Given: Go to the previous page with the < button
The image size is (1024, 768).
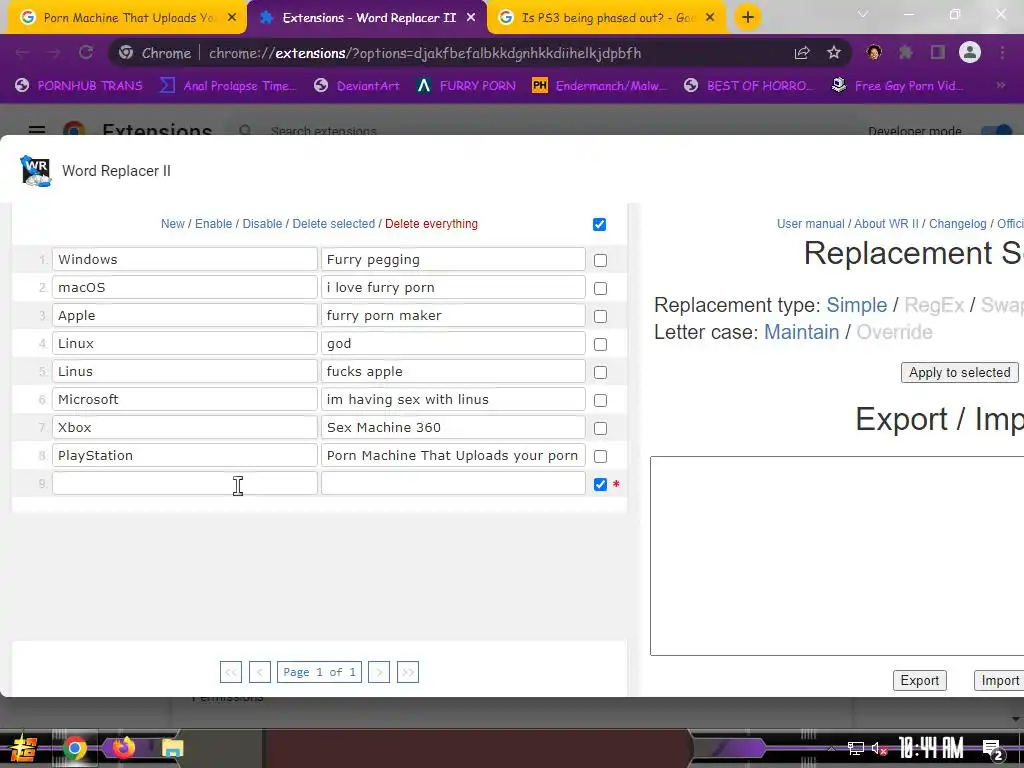Looking at the screenshot, I should [x=260, y=672].
